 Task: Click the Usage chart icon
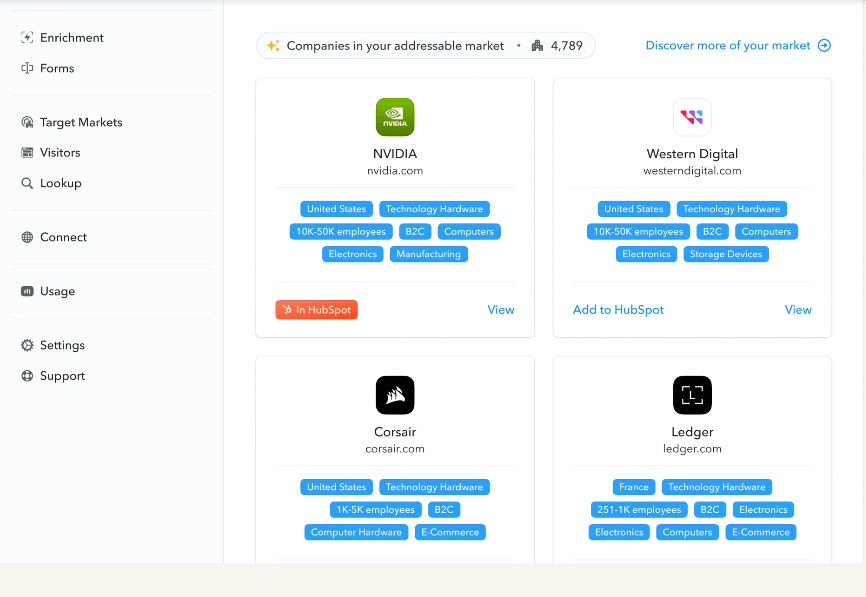27,291
